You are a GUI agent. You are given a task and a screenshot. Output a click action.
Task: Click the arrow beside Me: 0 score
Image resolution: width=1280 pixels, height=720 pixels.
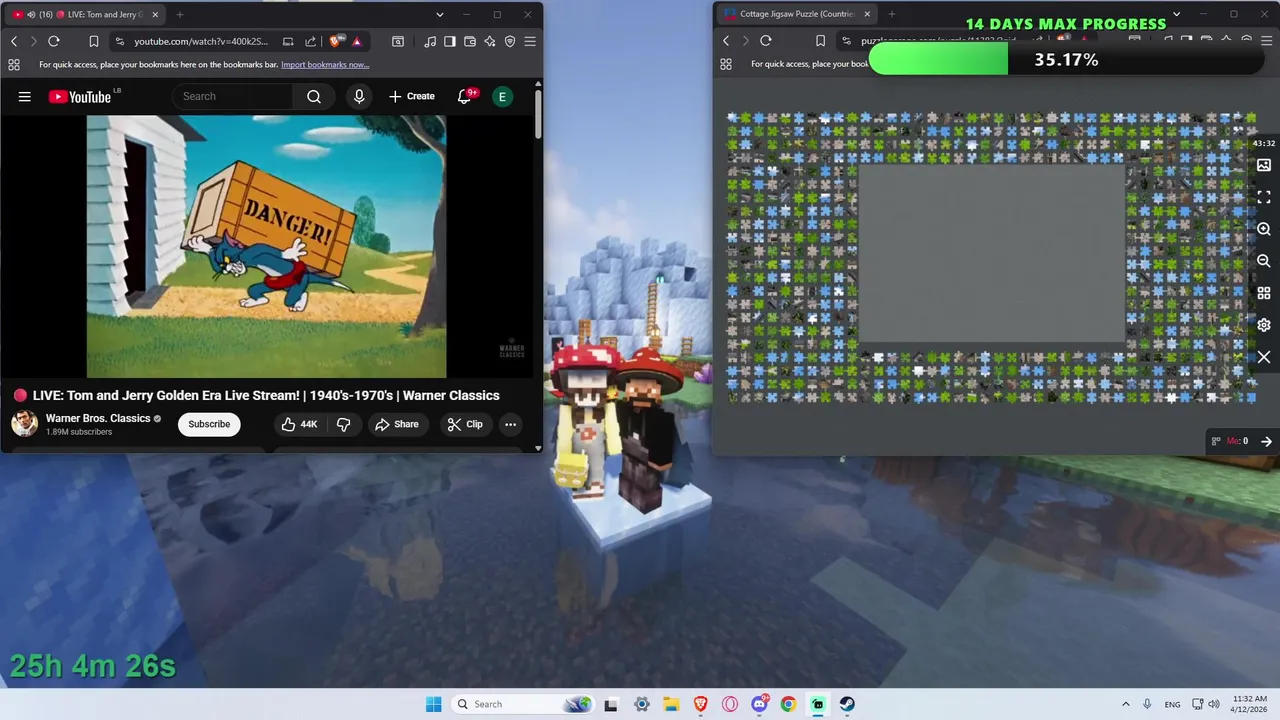[1266, 441]
